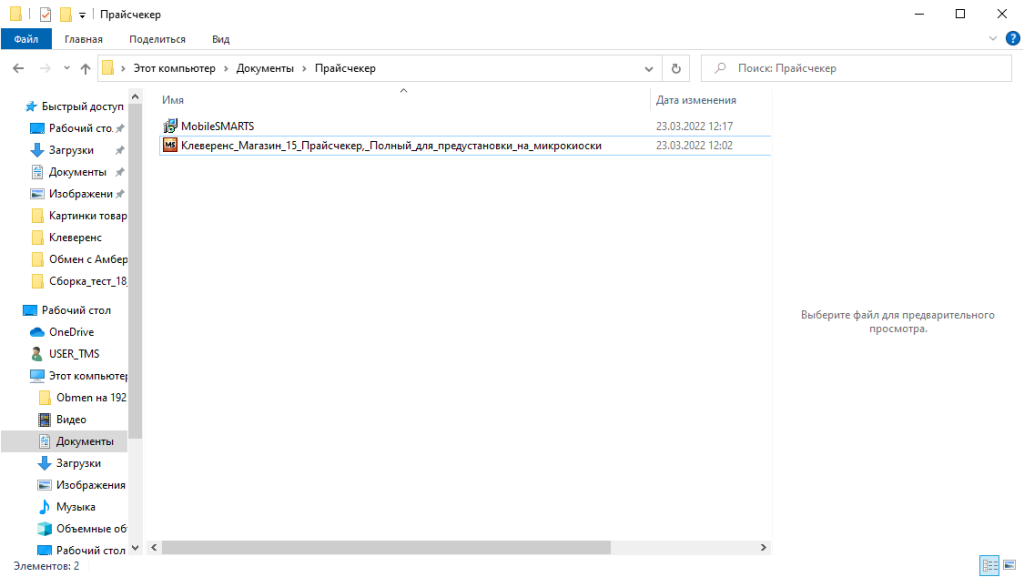The image size is (1024, 577).
Task: Click the Музыка note icon
Action: [44, 507]
